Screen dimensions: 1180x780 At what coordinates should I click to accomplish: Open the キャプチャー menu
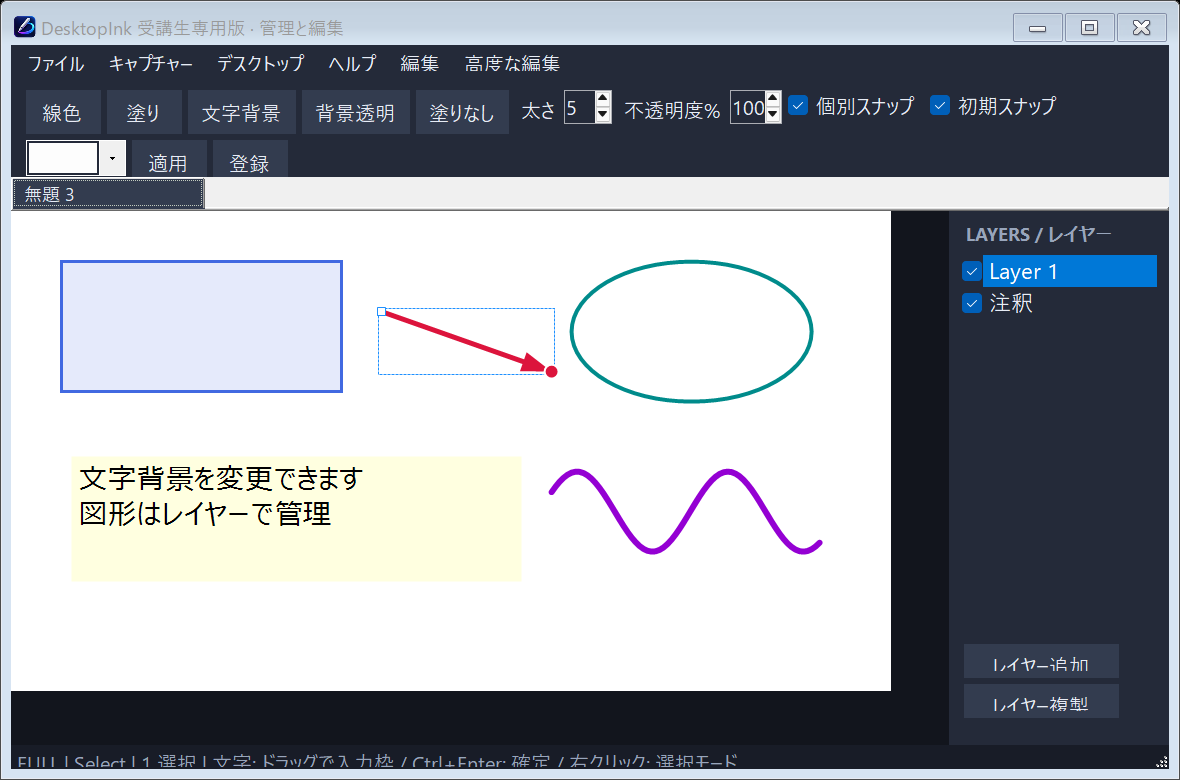[x=151, y=64]
